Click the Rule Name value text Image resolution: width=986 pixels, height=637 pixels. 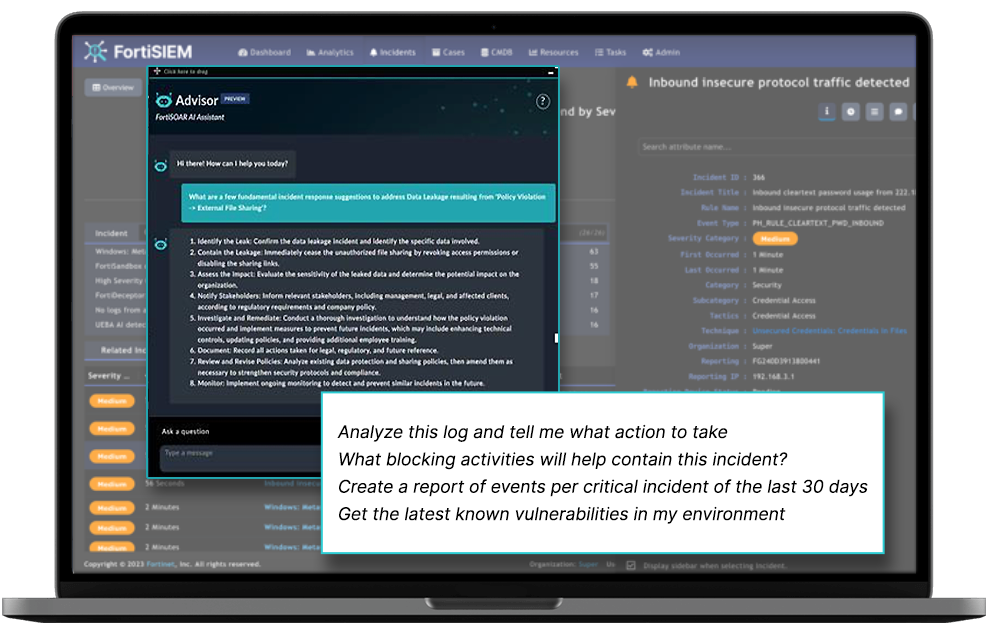[x=829, y=208]
